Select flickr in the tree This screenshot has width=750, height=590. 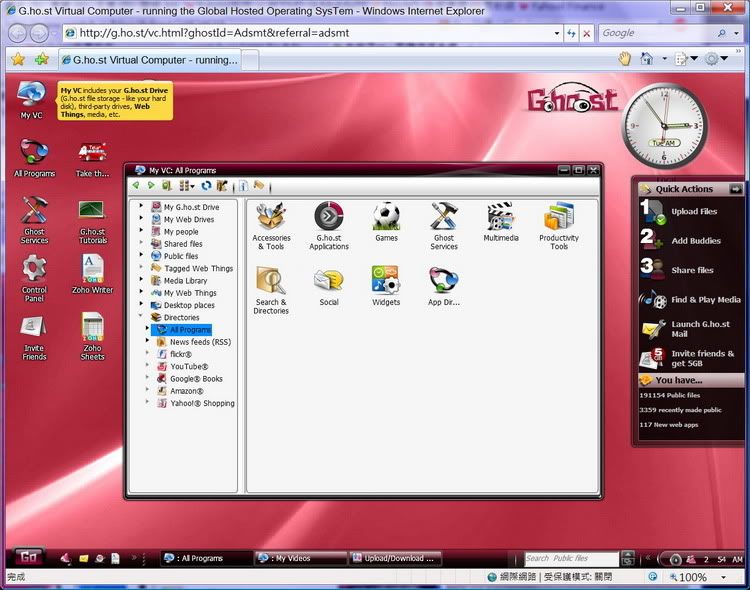181,354
